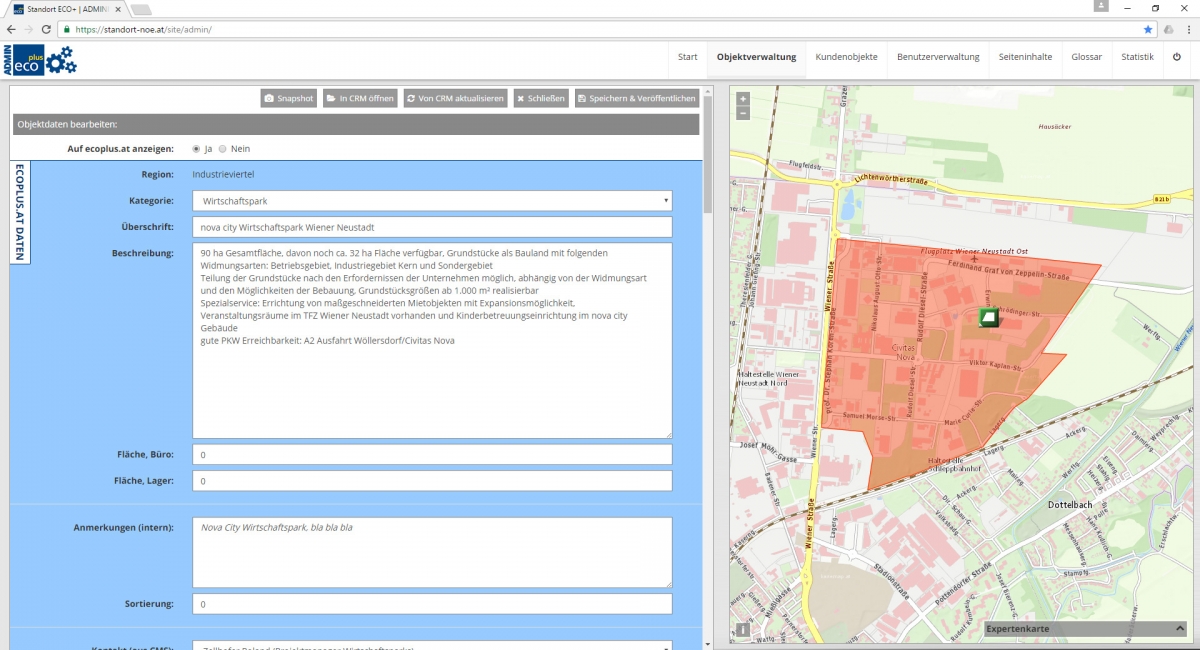Open Seiteninhalte section
Screen dimensions: 1200x650
(1025, 57)
